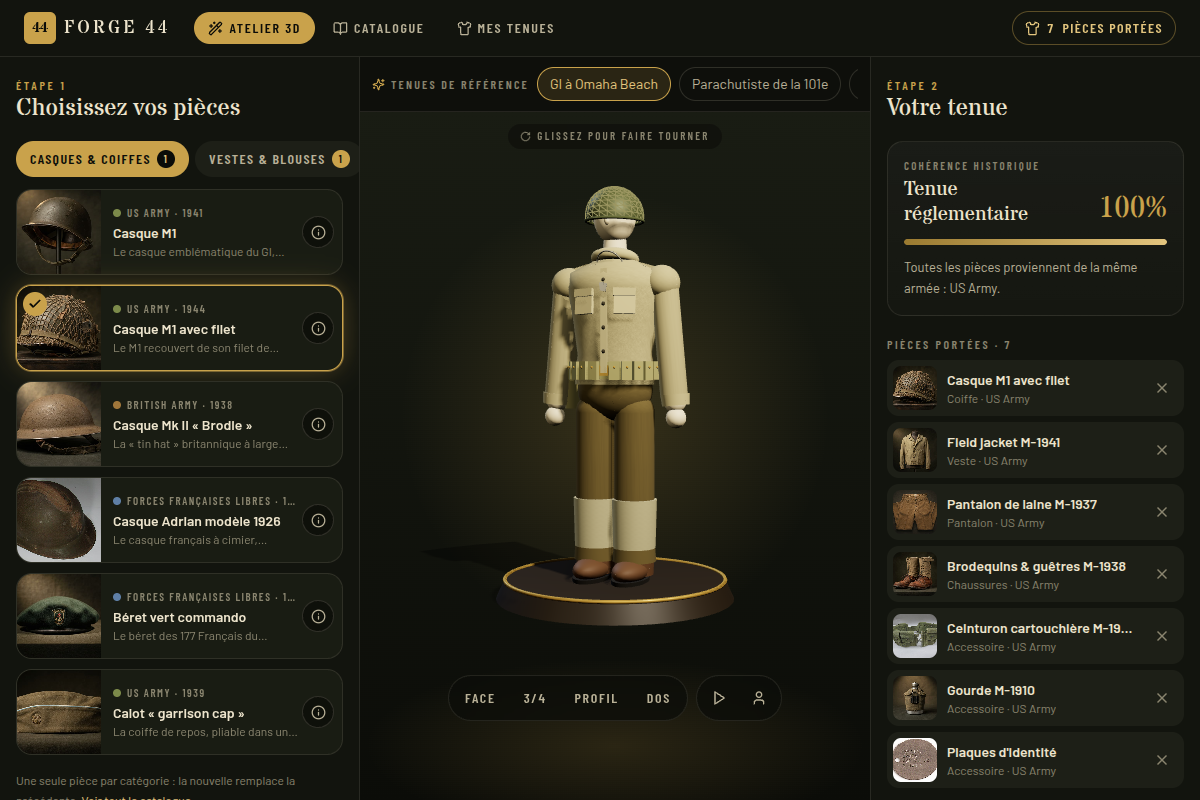Choose the Casque Adrian modèle 1926 thumbnail
Screen dimensions: 1200x800
59,520
